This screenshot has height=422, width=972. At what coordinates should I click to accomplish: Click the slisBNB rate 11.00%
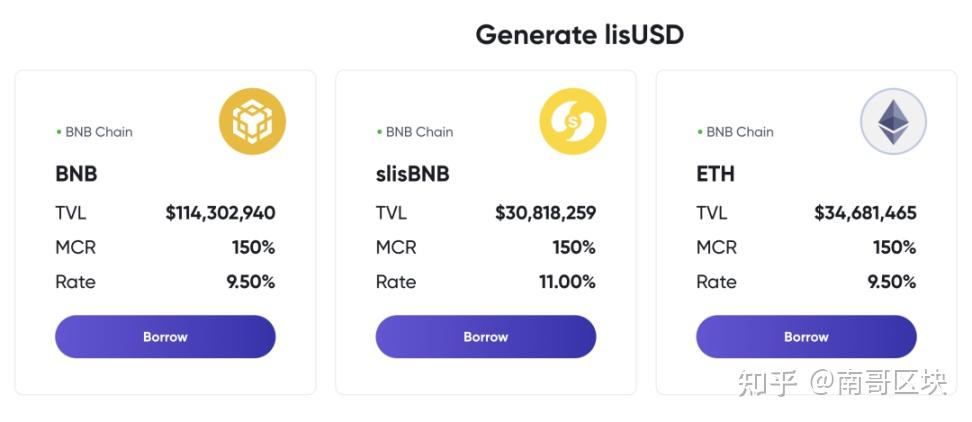(567, 283)
